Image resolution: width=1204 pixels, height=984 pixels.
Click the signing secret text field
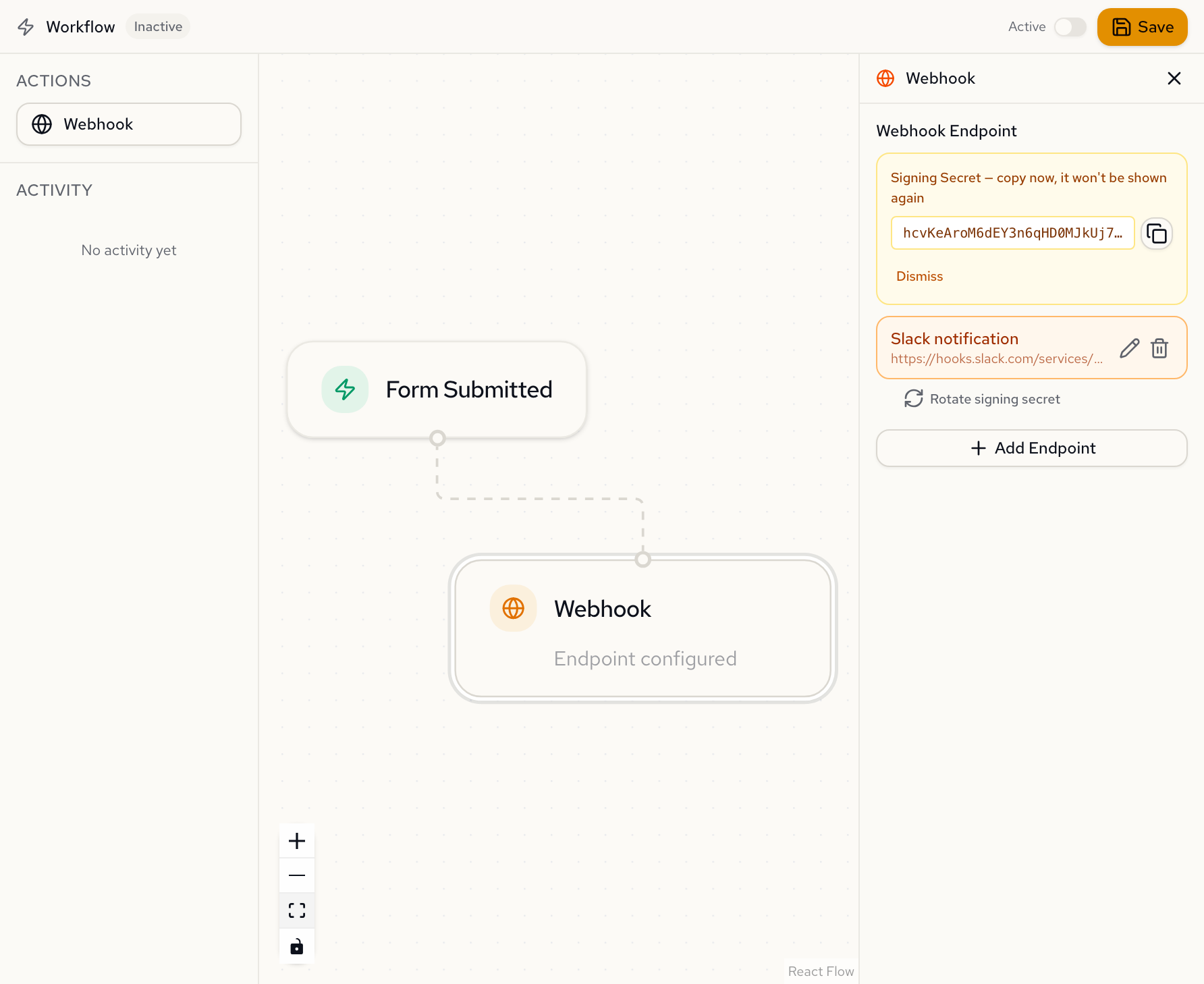[1012, 234]
